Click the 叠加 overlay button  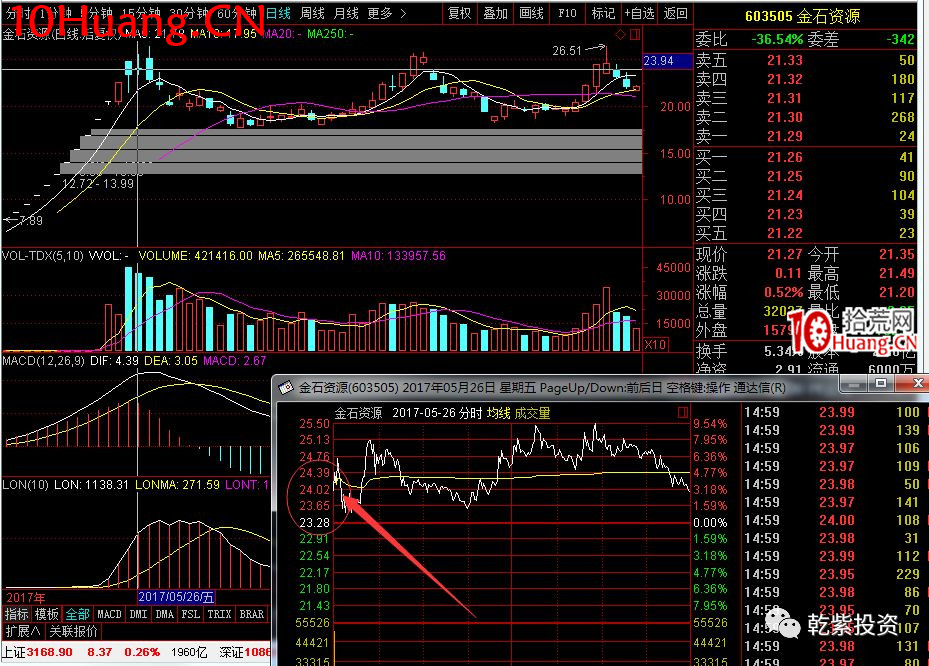pyautogui.click(x=496, y=13)
